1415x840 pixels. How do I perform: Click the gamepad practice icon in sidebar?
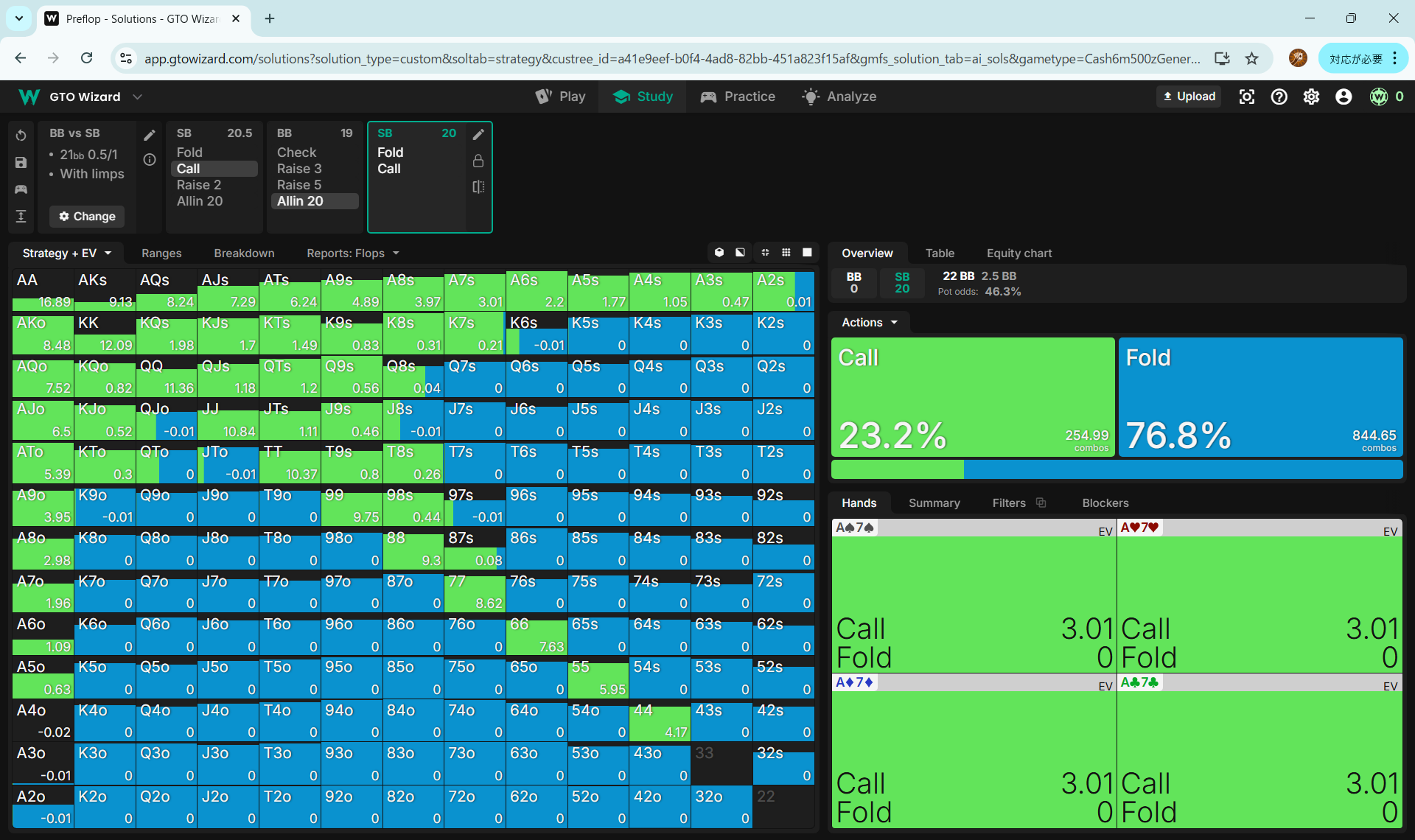point(21,189)
